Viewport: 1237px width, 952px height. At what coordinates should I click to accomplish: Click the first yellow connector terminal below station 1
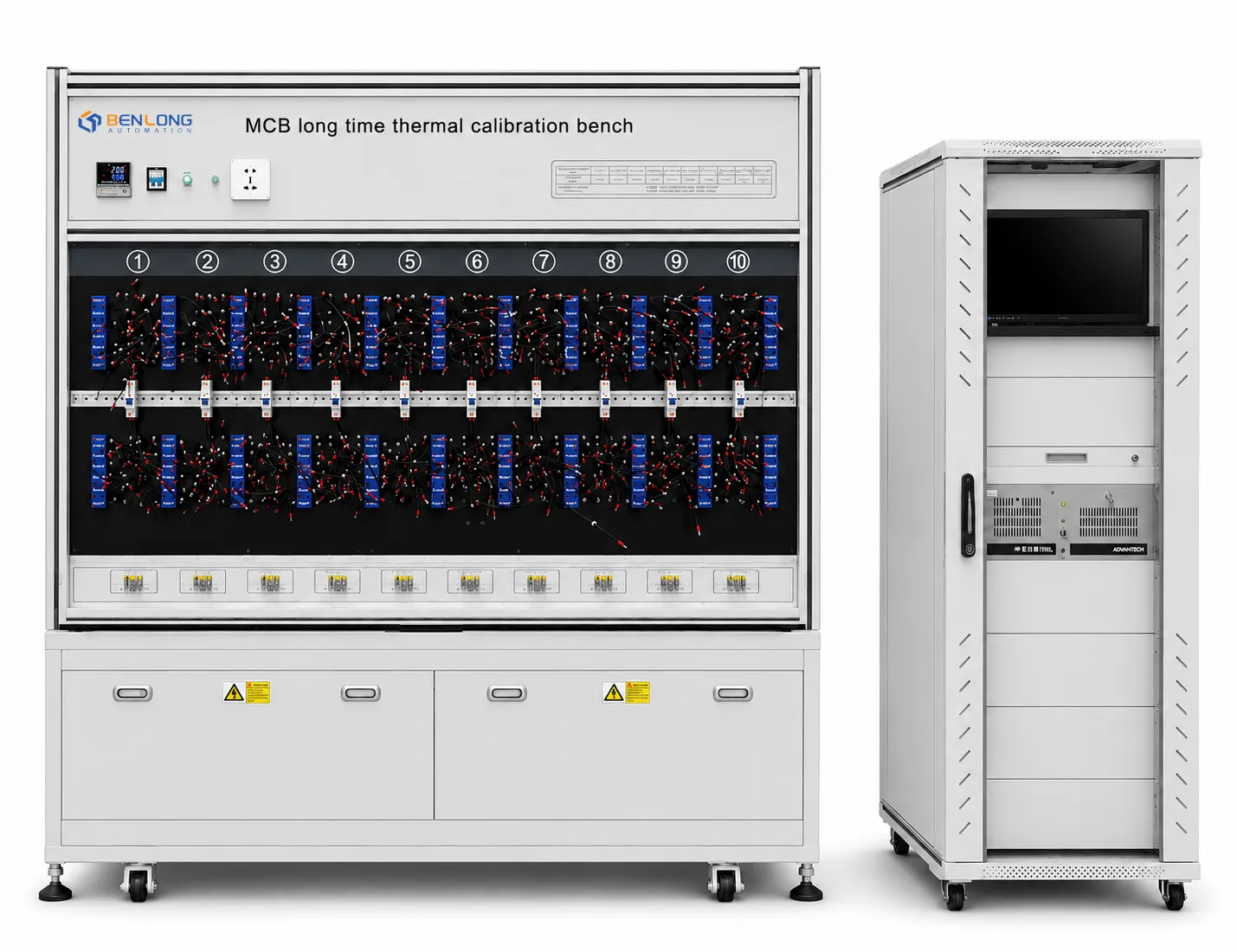click(133, 582)
